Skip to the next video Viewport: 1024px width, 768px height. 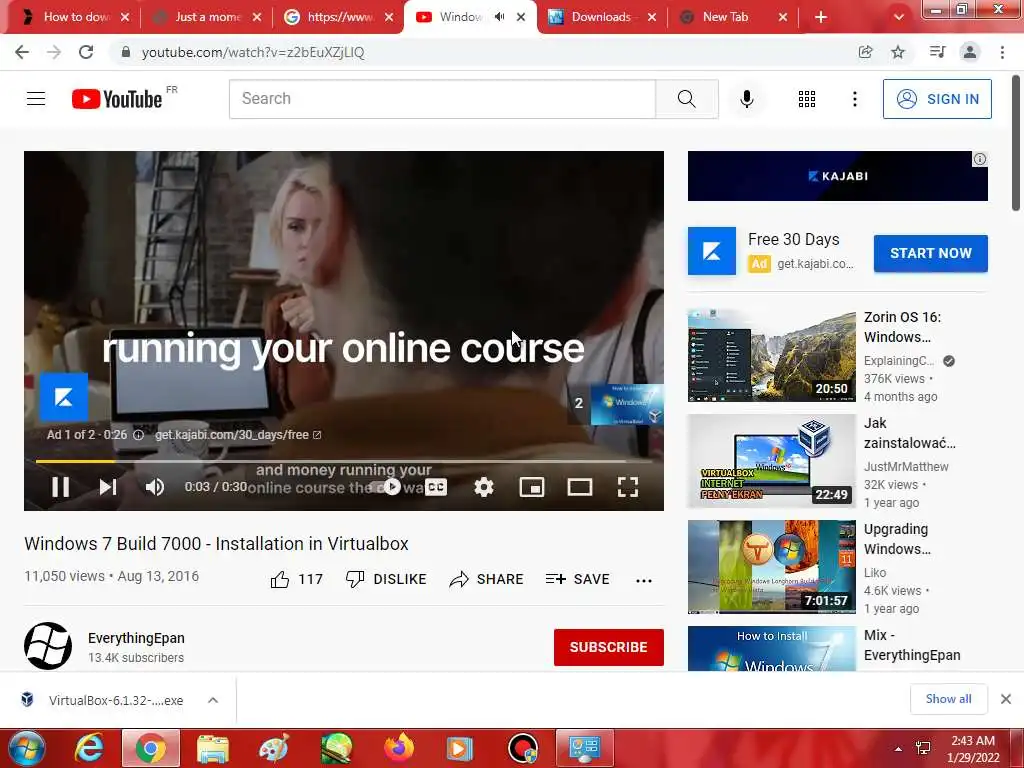[108, 487]
